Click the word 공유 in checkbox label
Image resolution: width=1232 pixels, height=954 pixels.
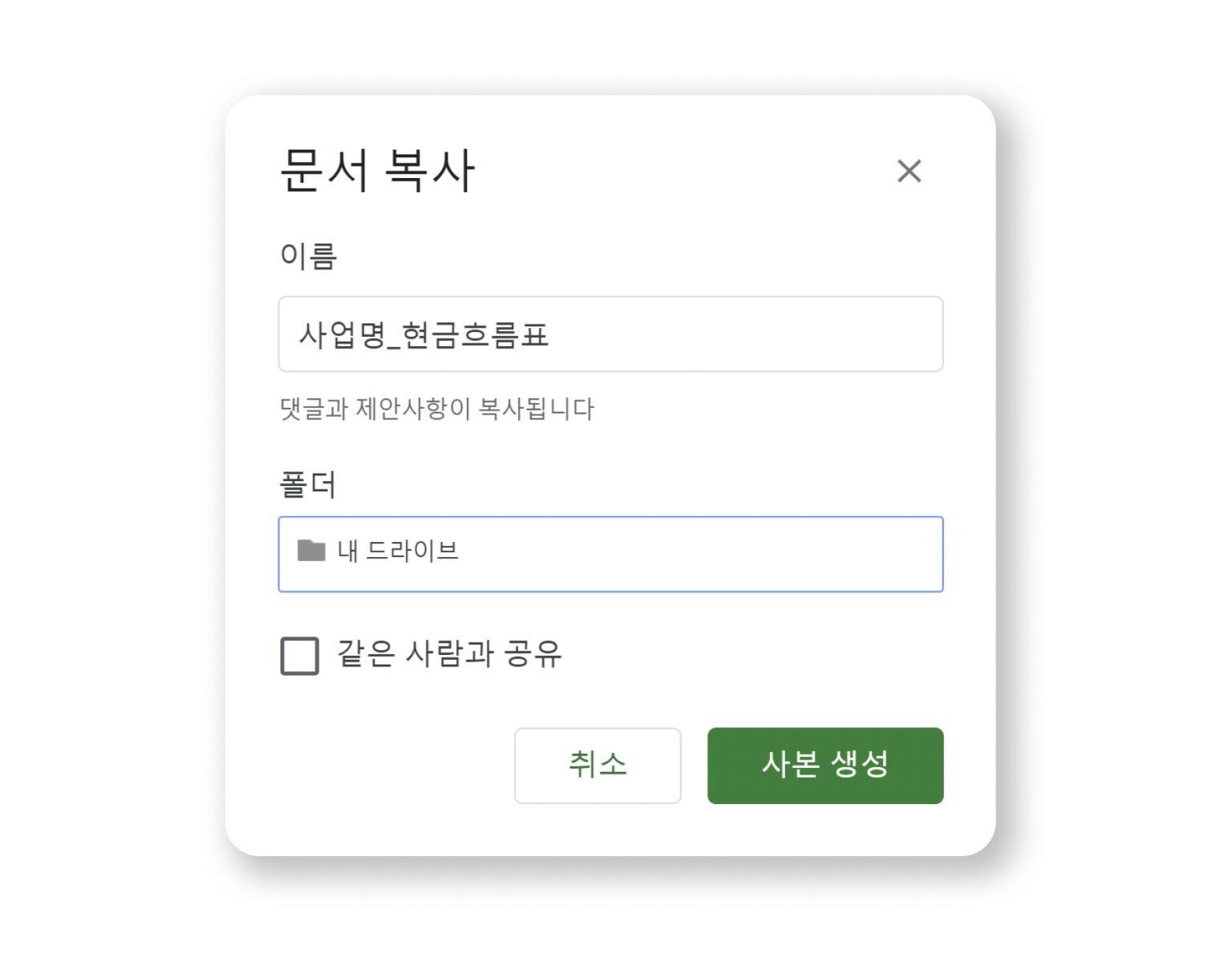(x=533, y=654)
